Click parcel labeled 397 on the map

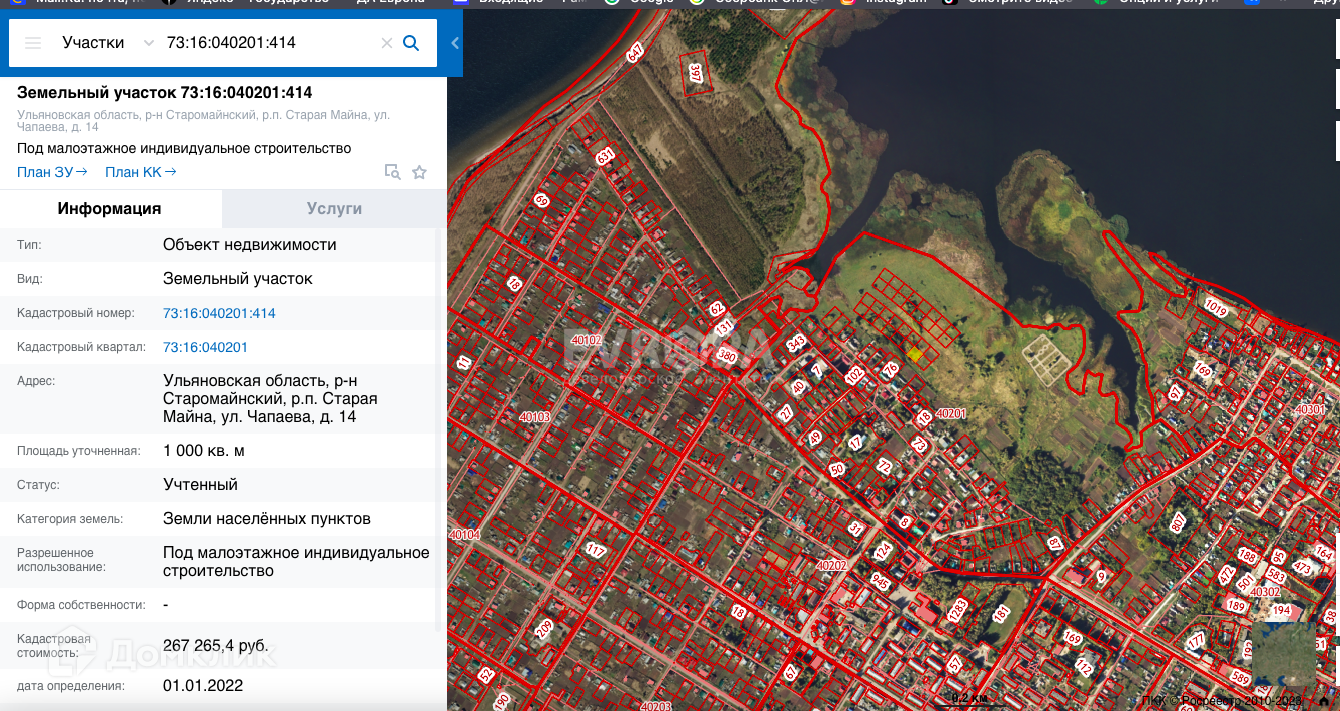696,73
